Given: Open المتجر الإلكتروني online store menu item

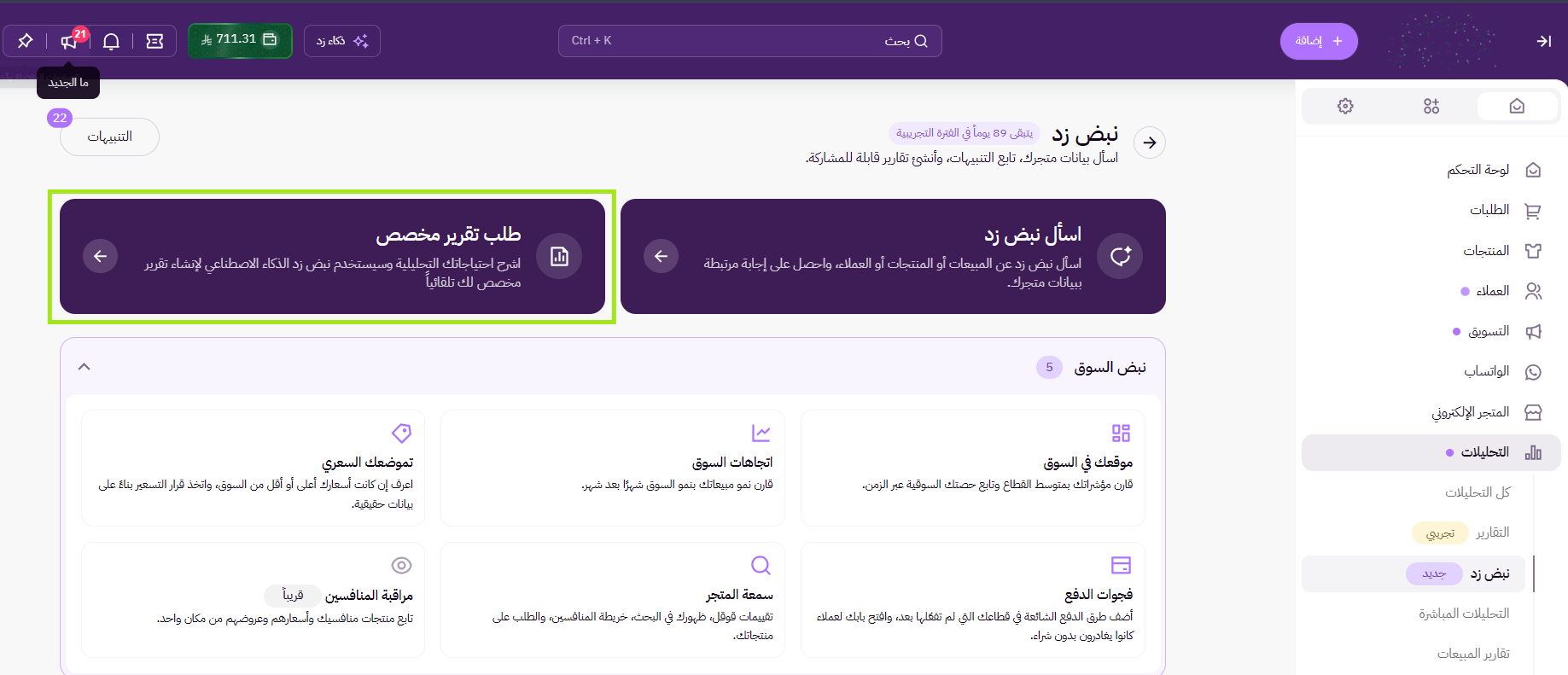Looking at the screenshot, I should 1470,412.
